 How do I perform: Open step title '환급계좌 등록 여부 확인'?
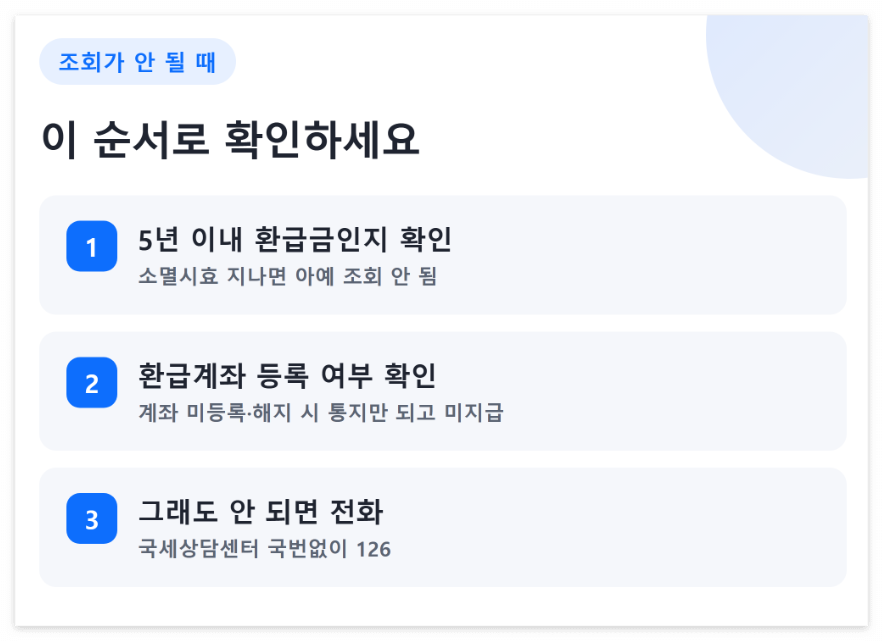tap(287, 376)
